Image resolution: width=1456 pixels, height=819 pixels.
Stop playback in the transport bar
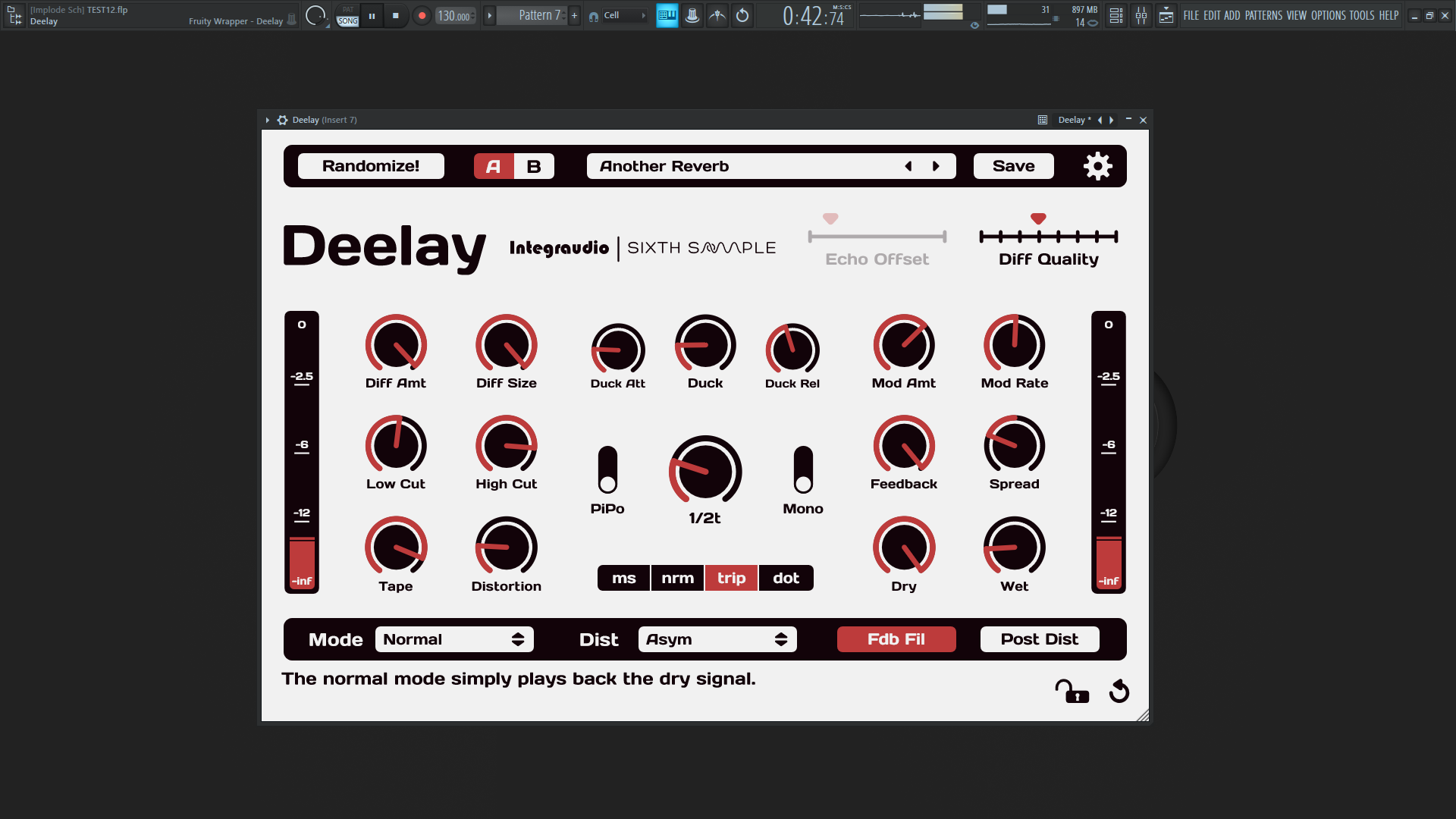coord(395,15)
